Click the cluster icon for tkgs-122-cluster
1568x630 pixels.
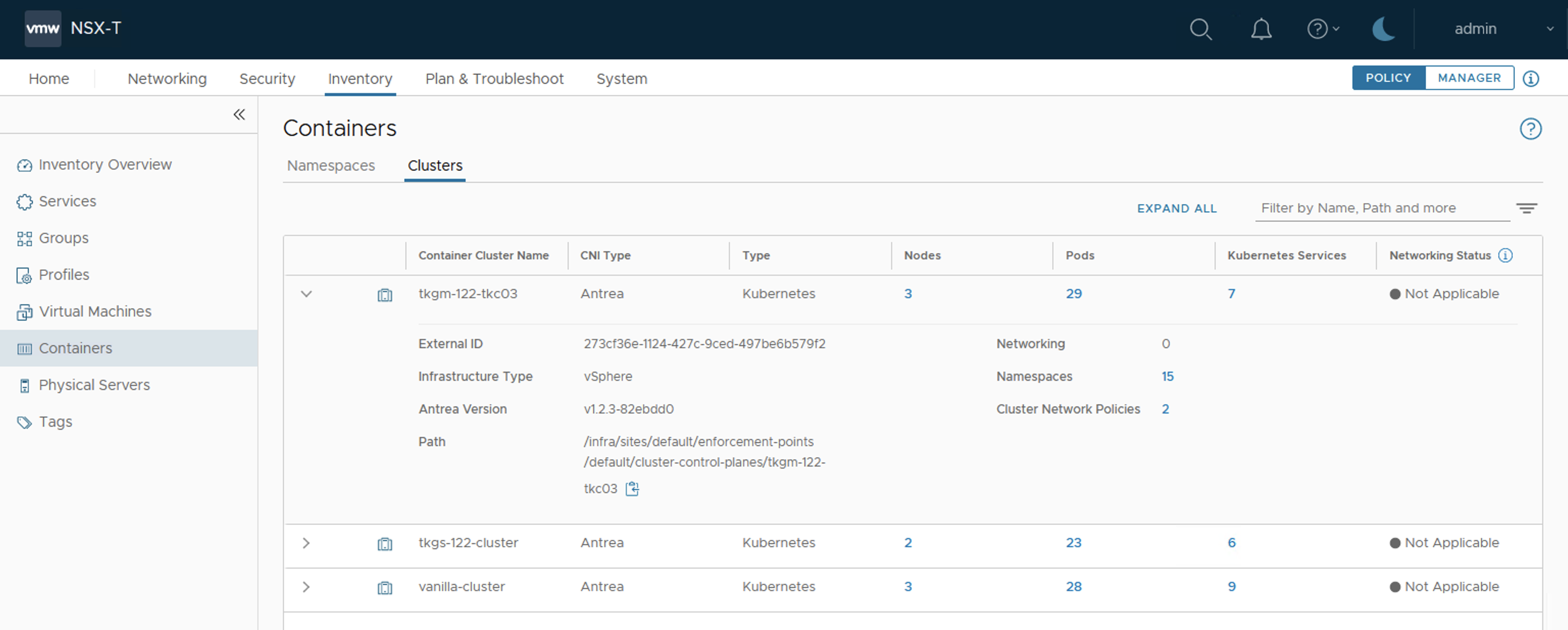click(385, 544)
